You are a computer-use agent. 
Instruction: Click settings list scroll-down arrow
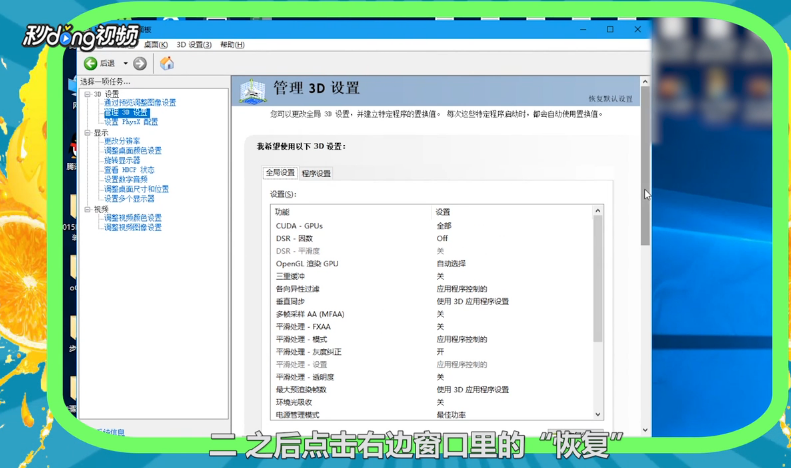[x=598, y=415]
